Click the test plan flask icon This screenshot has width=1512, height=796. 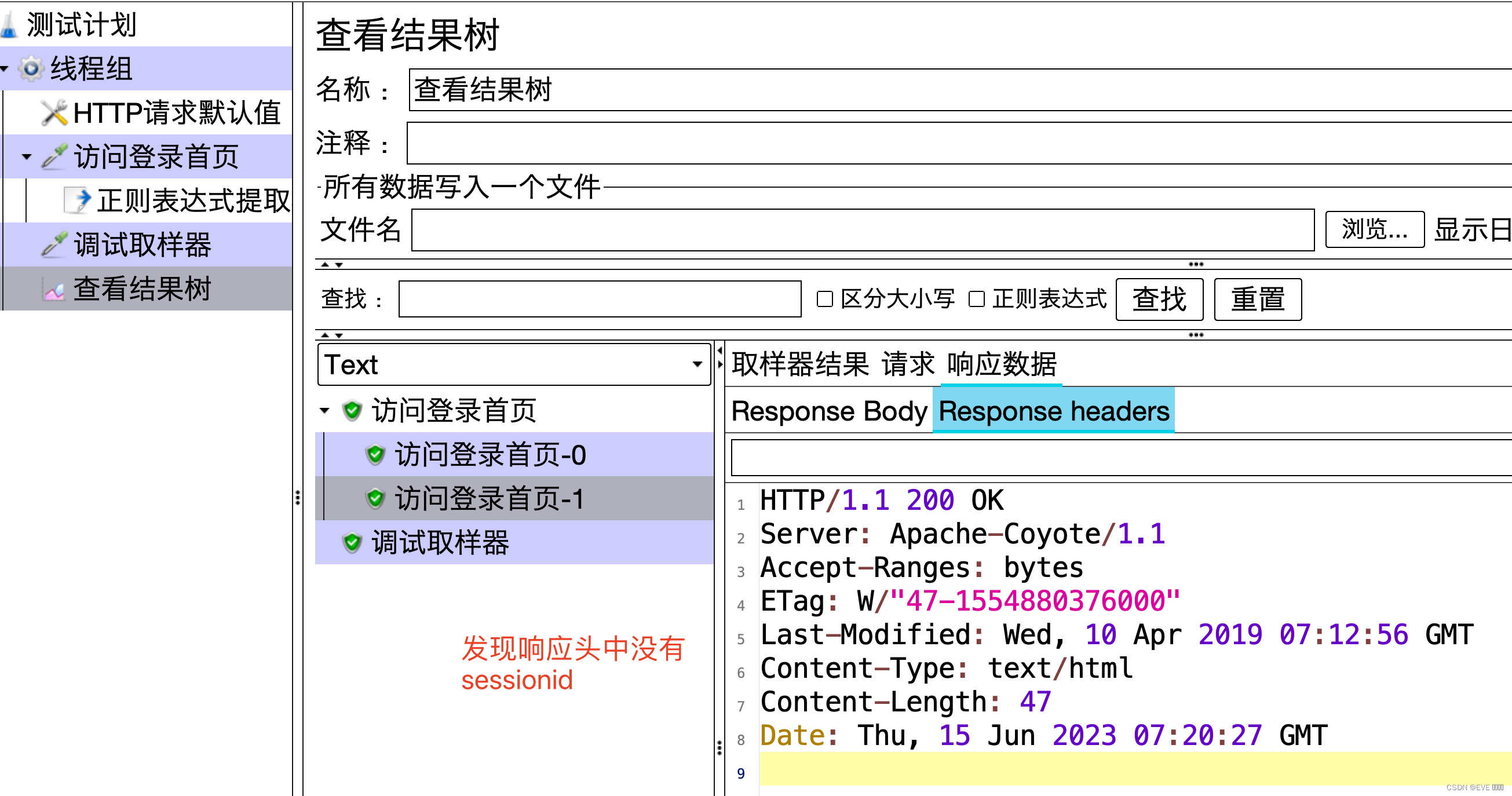coord(8,25)
